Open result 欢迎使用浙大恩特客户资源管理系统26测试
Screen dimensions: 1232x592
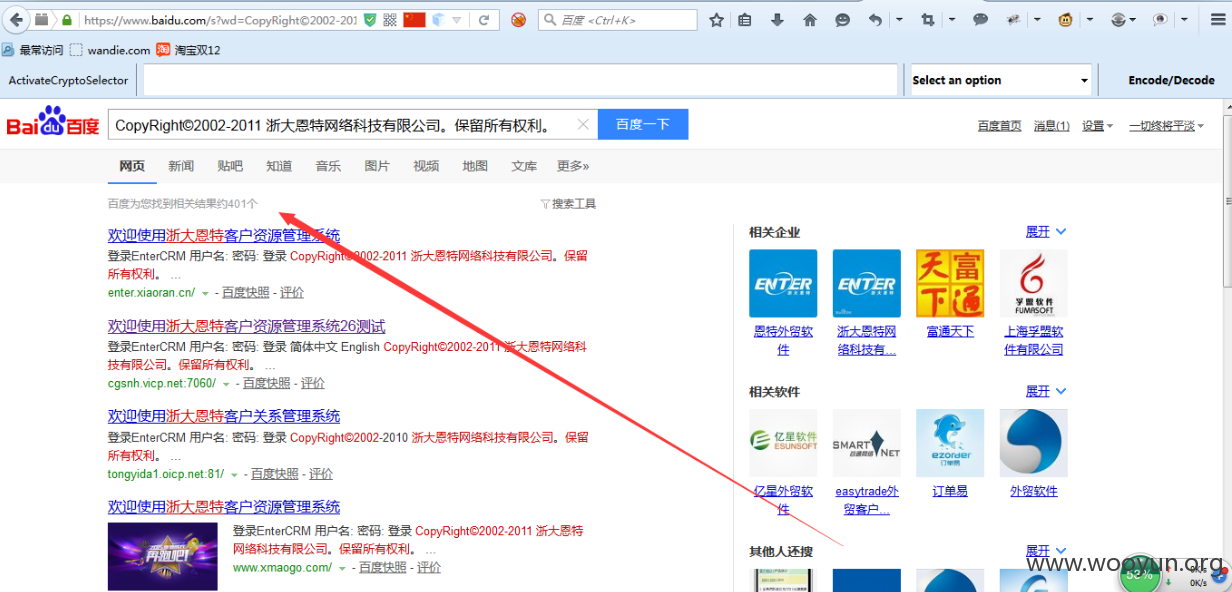(x=246, y=326)
